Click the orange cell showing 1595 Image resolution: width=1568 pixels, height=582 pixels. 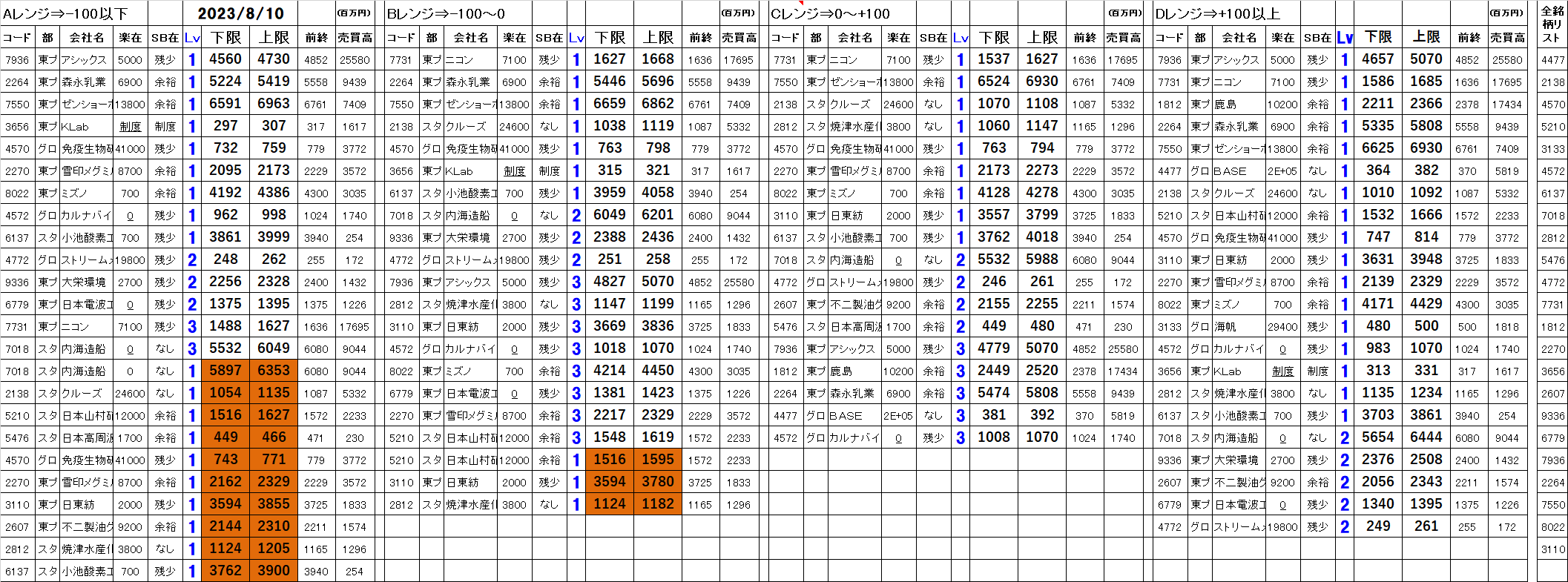tap(658, 460)
